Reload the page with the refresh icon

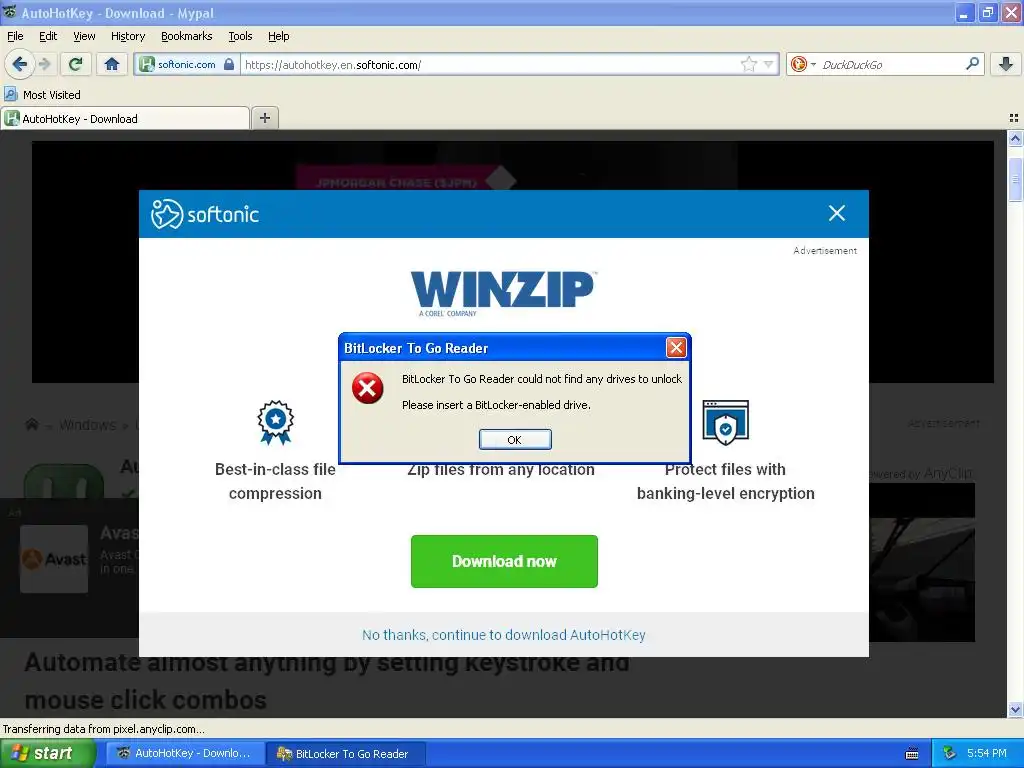click(76, 64)
